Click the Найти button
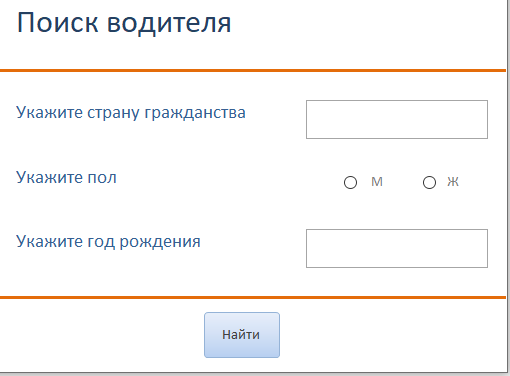This screenshot has width=510, height=376. pyautogui.click(x=242, y=335)
